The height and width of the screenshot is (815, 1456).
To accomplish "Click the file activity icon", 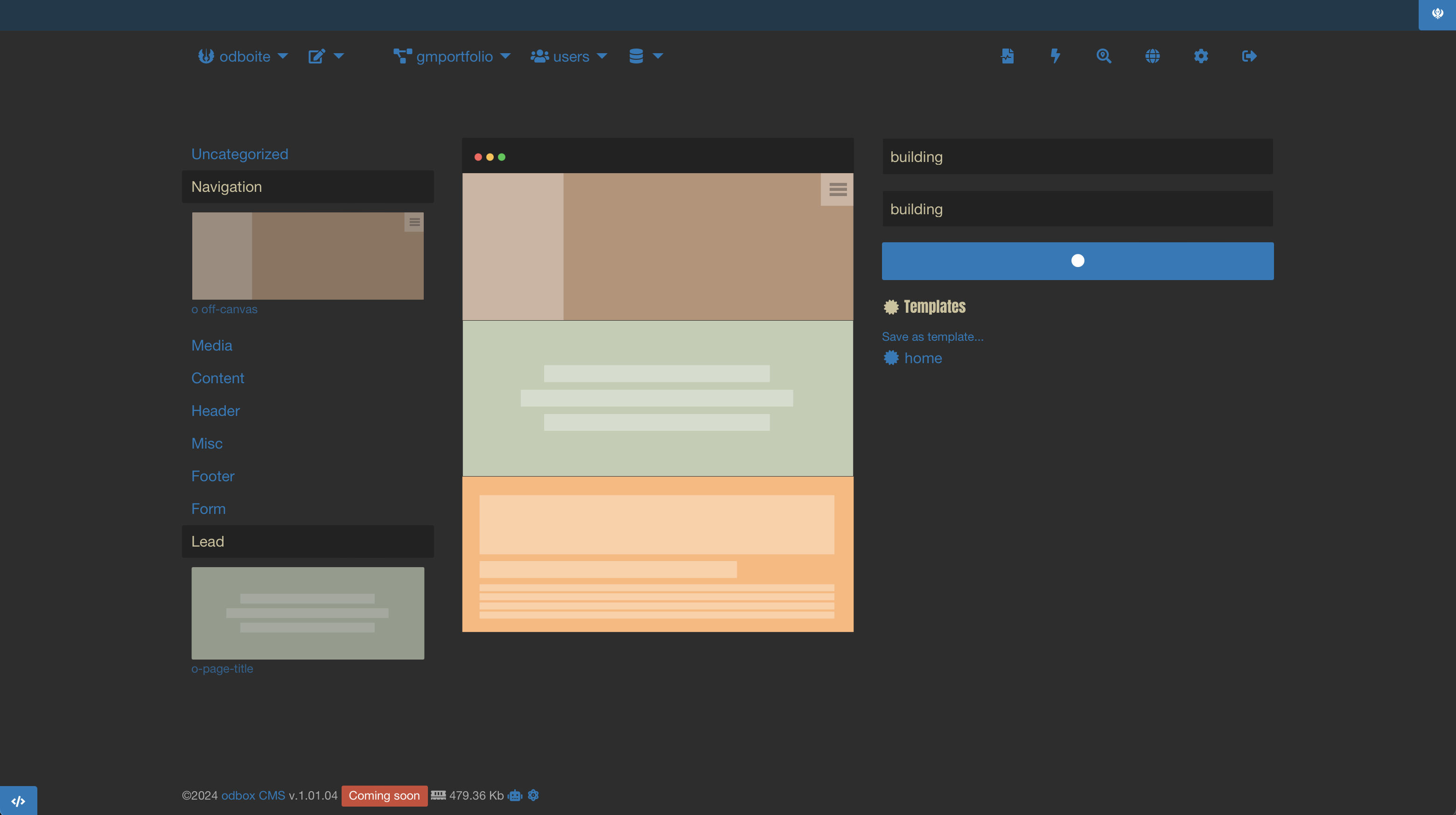I will click(1007, 56).
